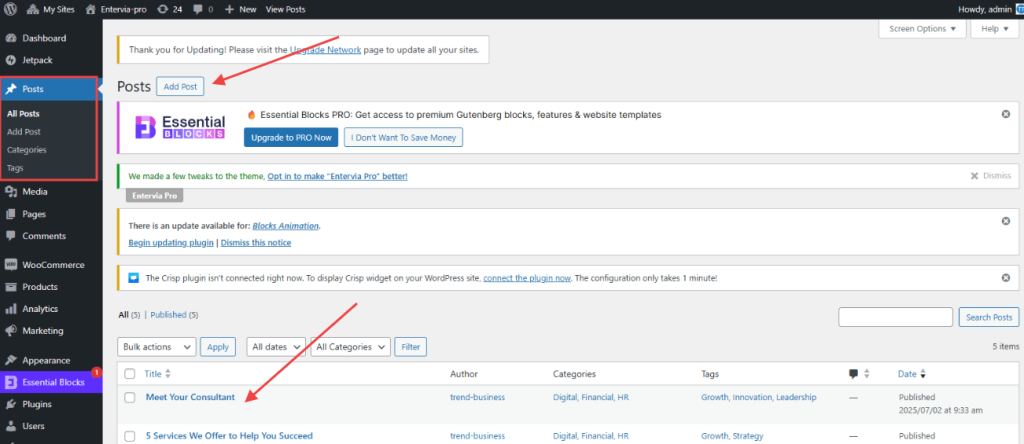Select the 5 Services We Offer post checkbox
The height and width of the screenshot is (444, 1024).
129,436
